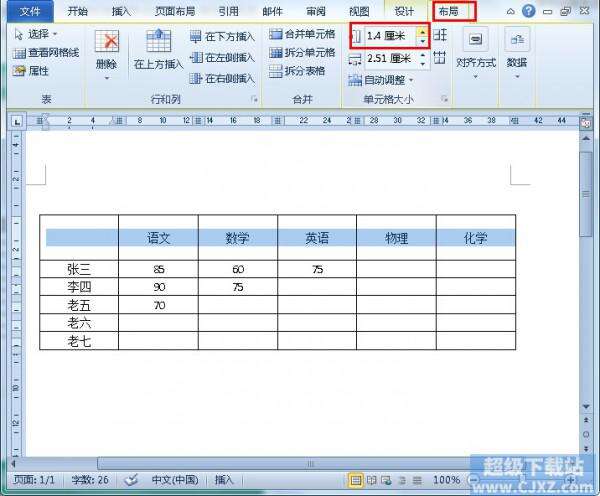
Task: Open the 自动调整 autofit dropdown
Action: coord(380,80)
